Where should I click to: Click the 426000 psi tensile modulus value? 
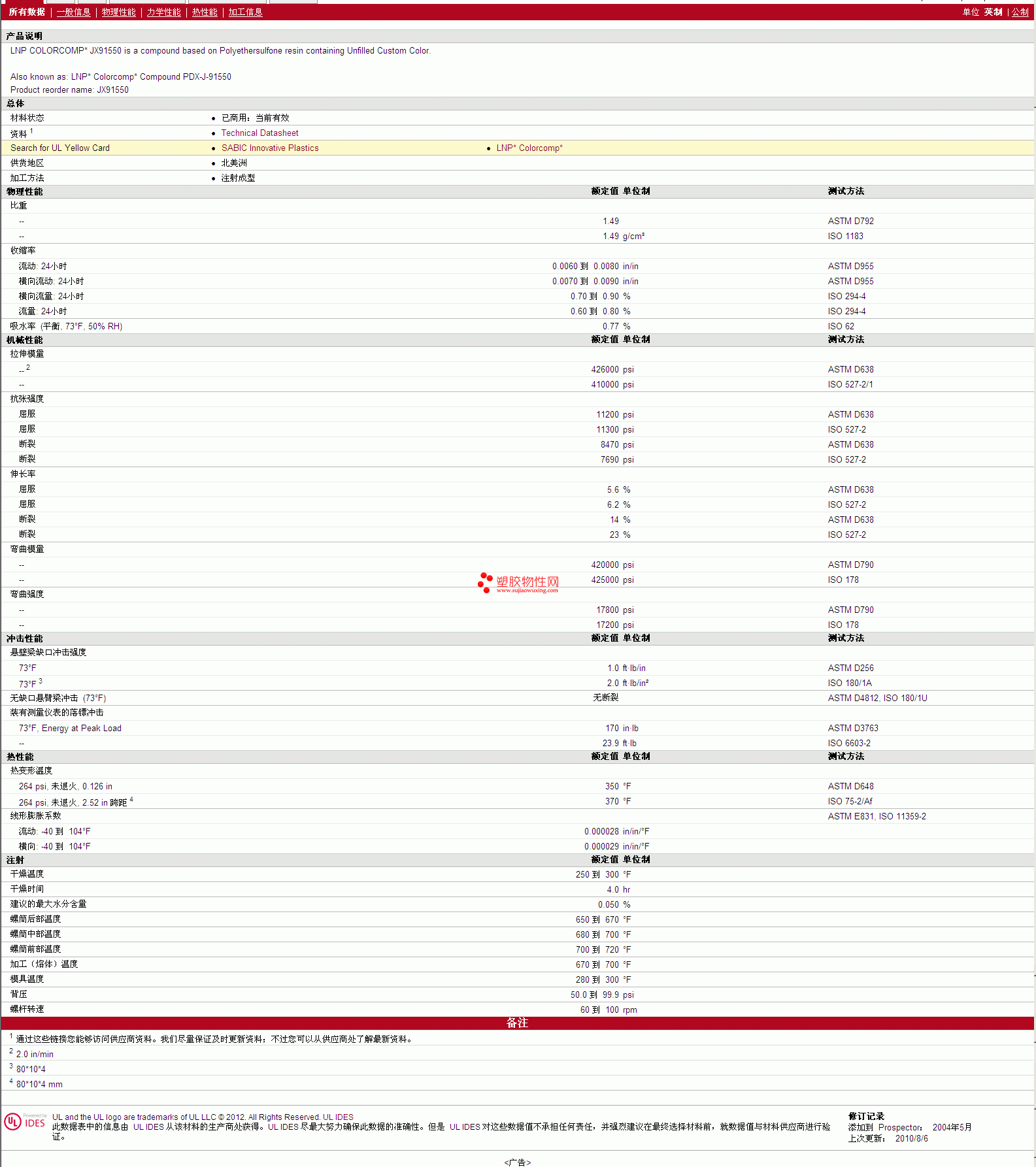[x=612, y=369]
